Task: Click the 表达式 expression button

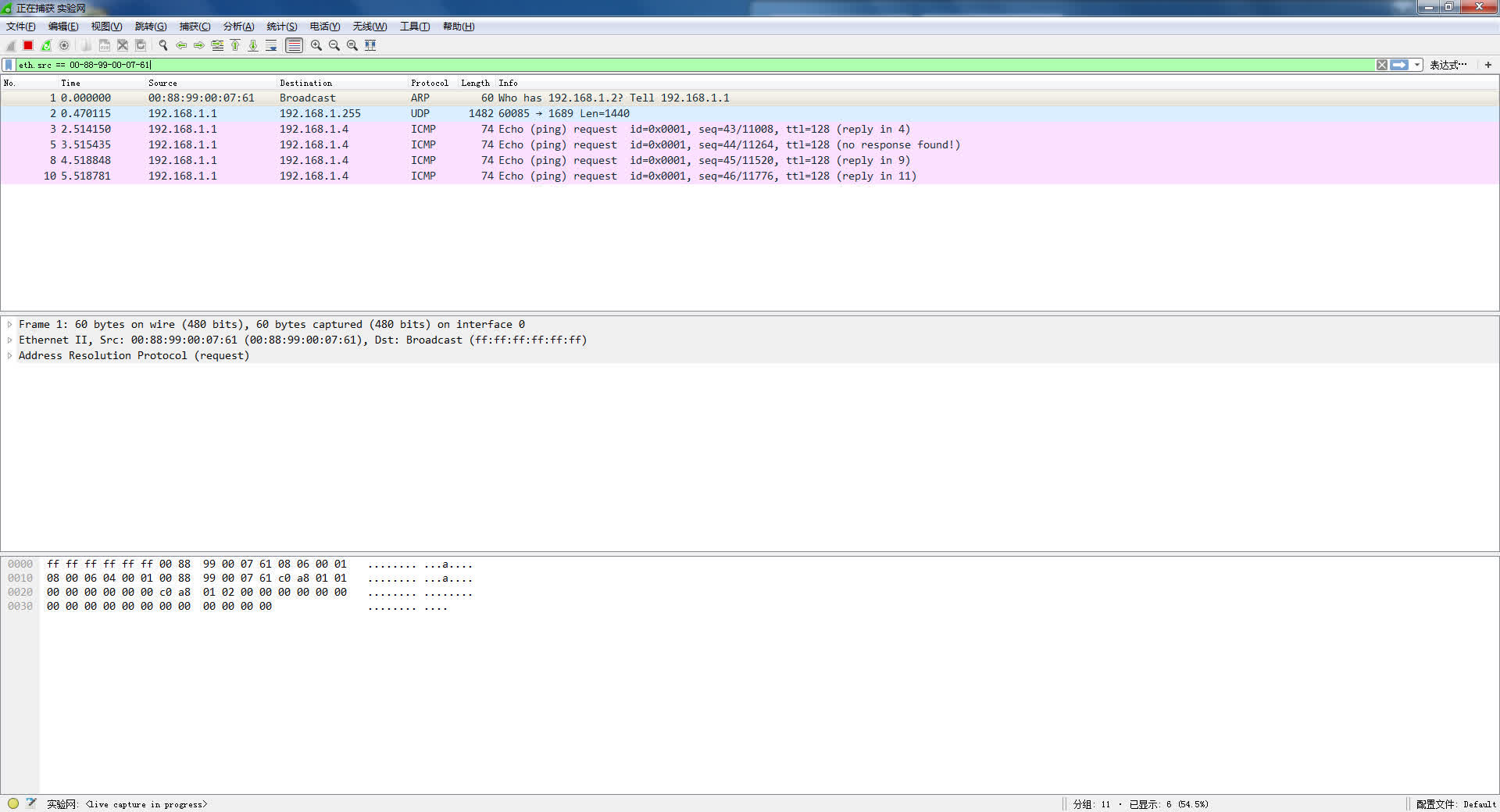Action: (x=1448, y=65)
